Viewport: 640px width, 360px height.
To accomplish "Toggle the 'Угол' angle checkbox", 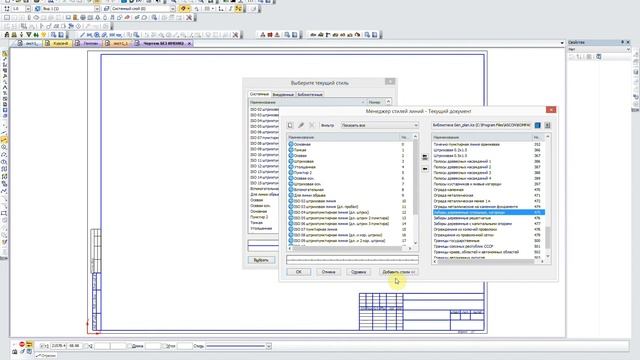I will [x=164, y=346].
